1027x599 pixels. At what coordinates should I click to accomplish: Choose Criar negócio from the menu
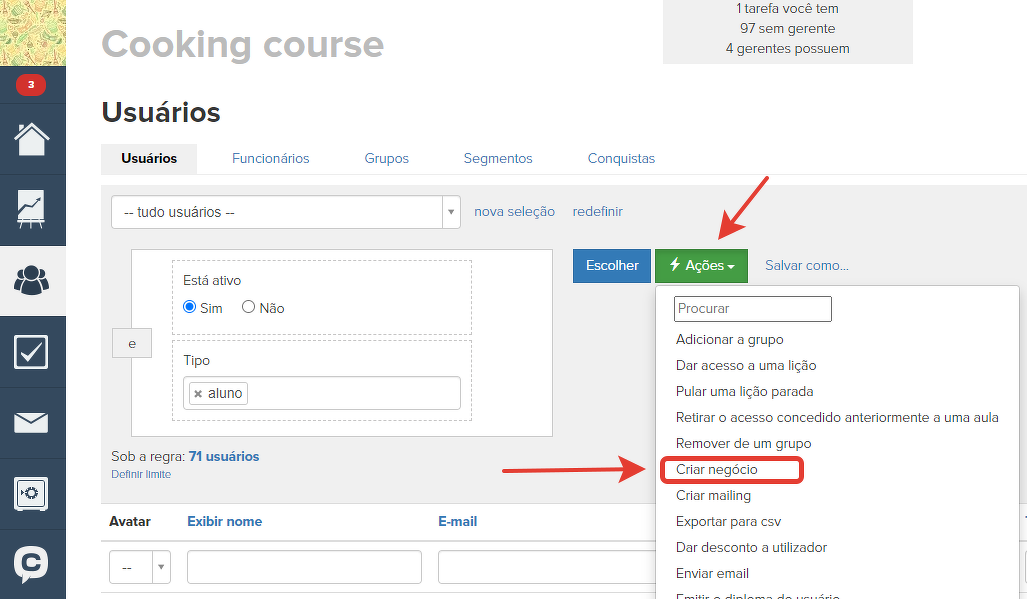[717, 470]
